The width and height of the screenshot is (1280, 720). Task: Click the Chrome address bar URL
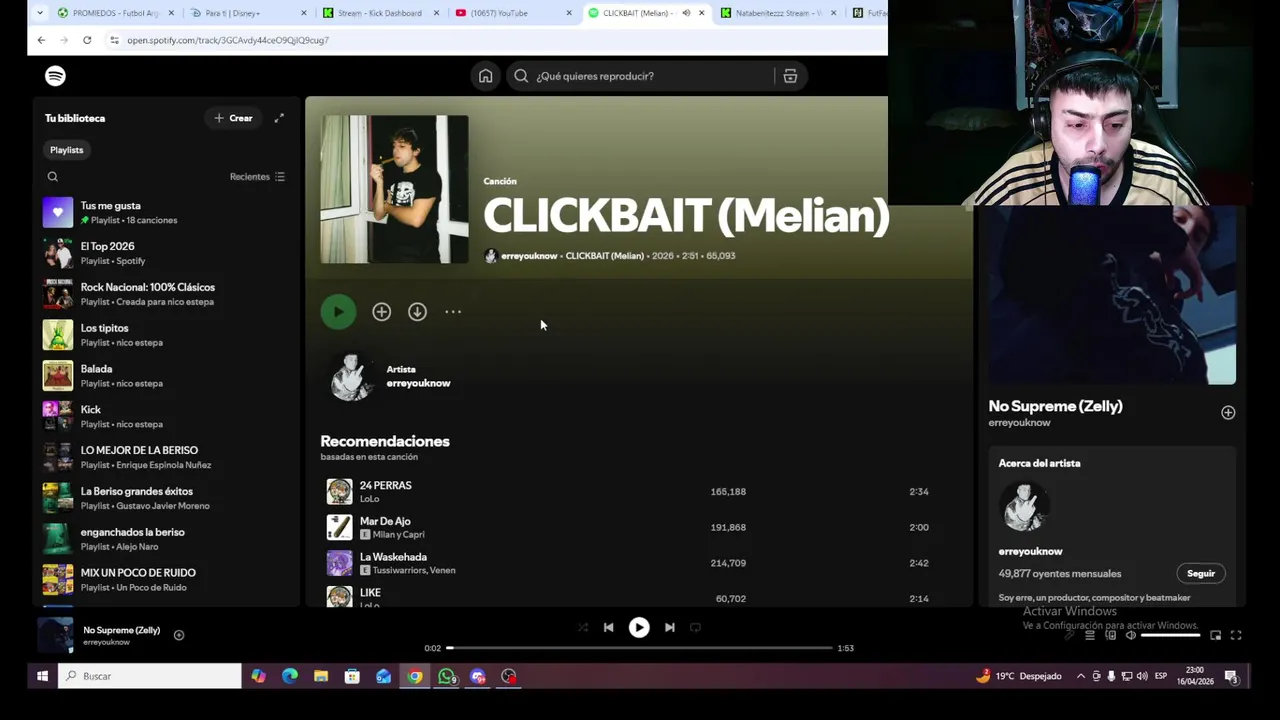click(228, 40)
